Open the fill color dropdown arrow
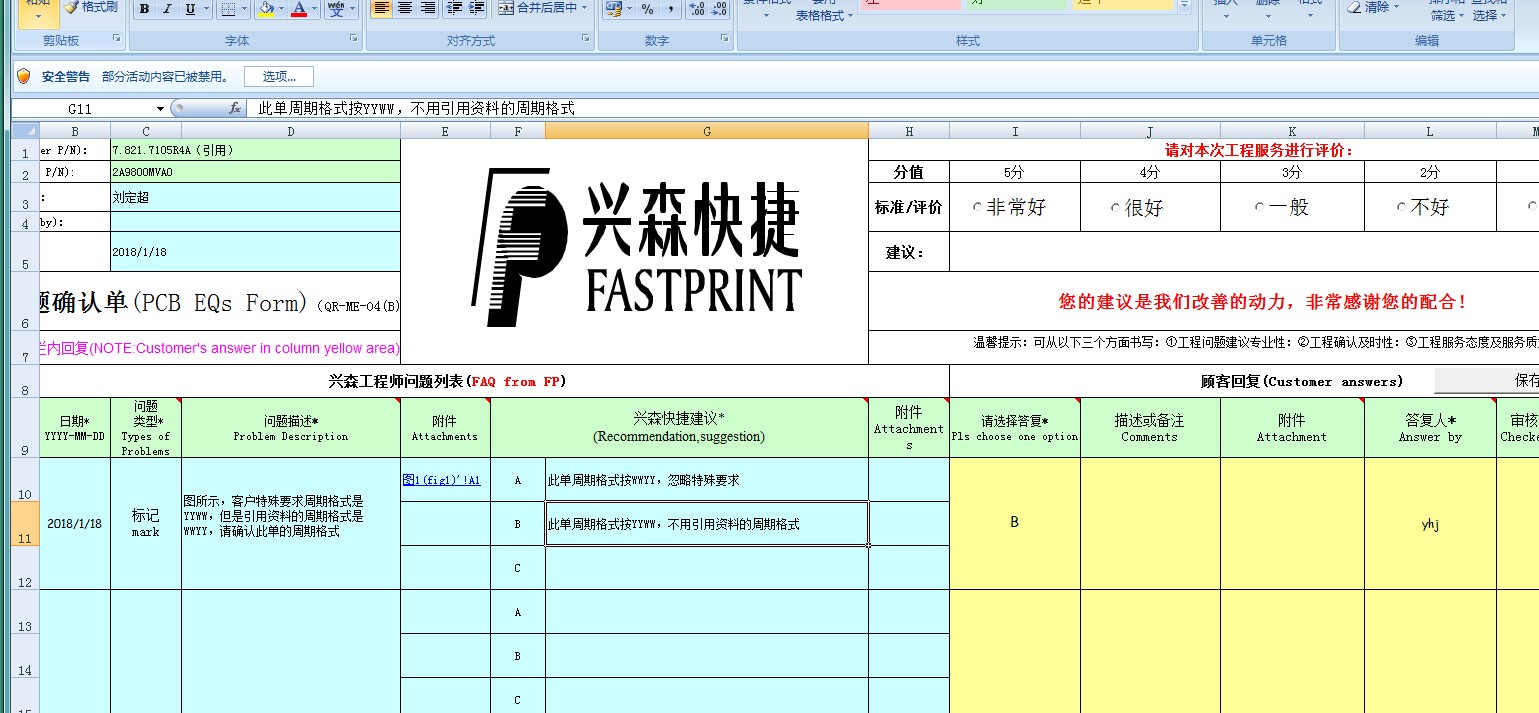Screen dimensions: 1539x713 (282, 9)
